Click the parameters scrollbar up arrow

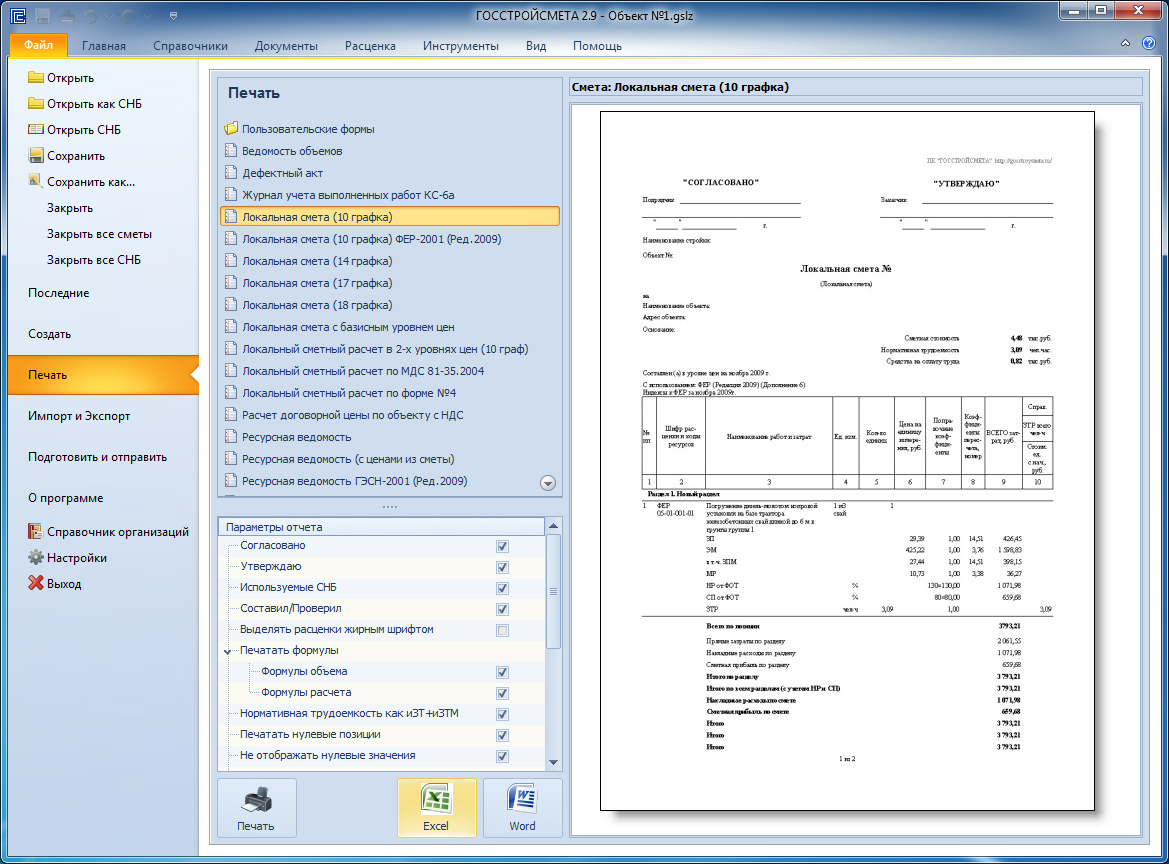coord(553,526)
